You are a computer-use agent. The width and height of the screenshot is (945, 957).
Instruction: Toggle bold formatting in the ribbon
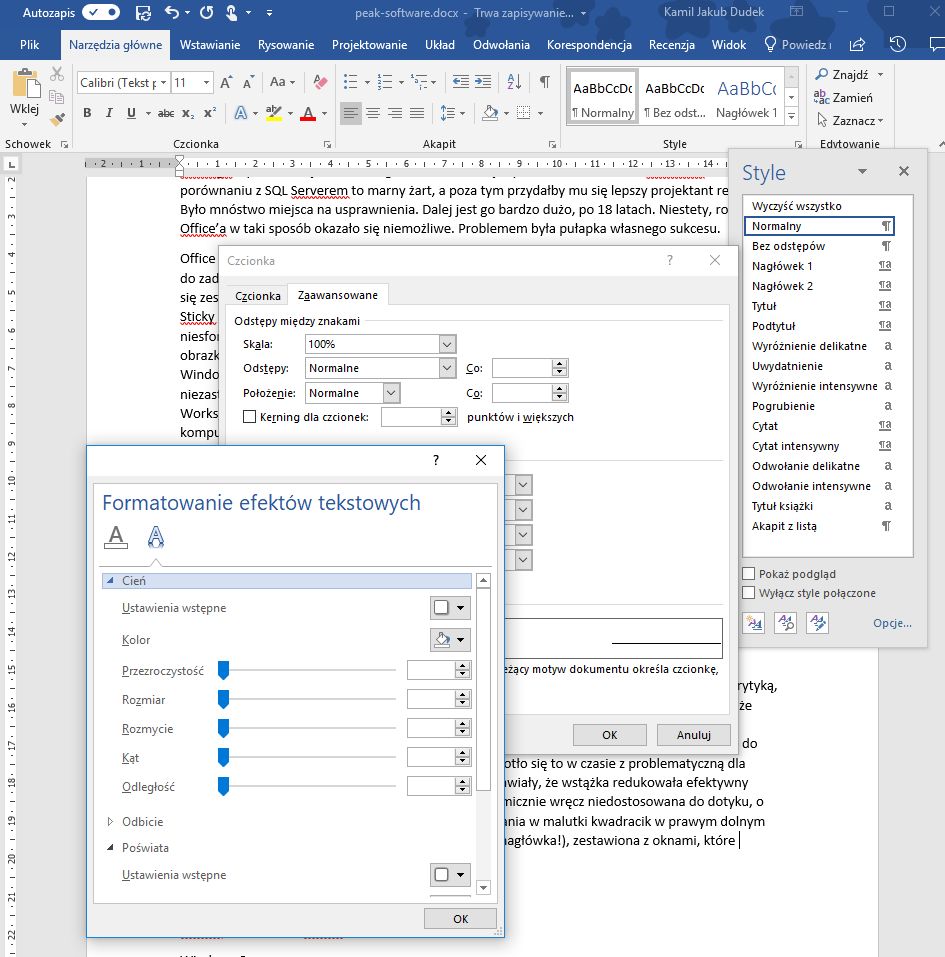[x=87, y=113]
